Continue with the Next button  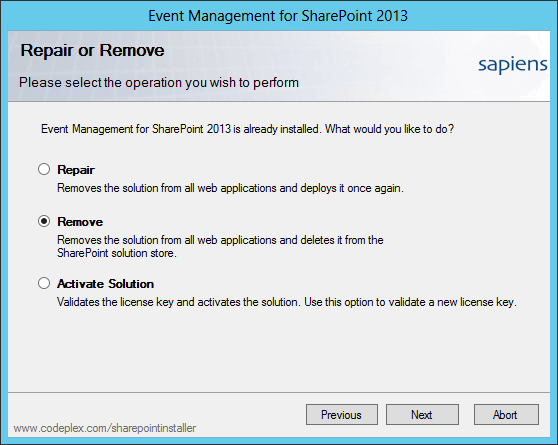pos(422,414)
